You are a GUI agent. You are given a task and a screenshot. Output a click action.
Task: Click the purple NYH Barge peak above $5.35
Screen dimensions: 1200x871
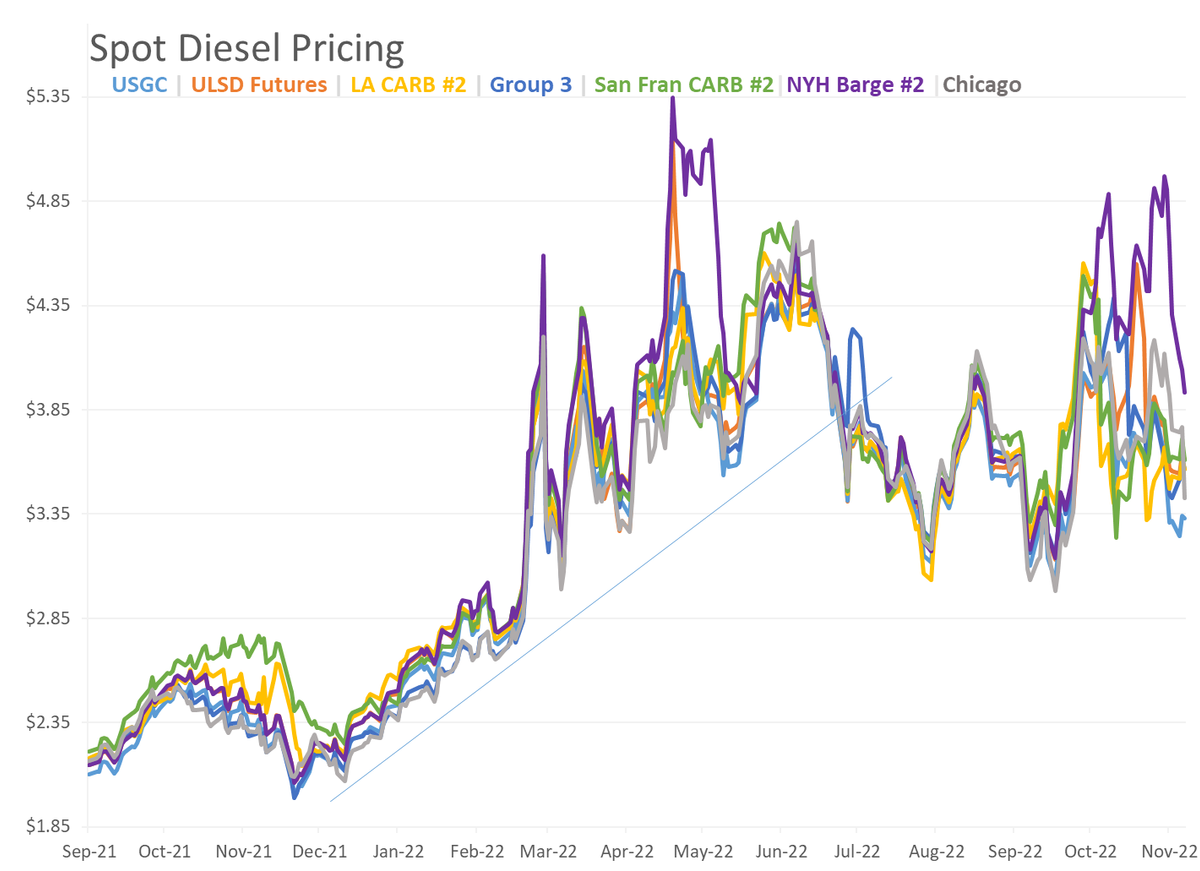673,100
